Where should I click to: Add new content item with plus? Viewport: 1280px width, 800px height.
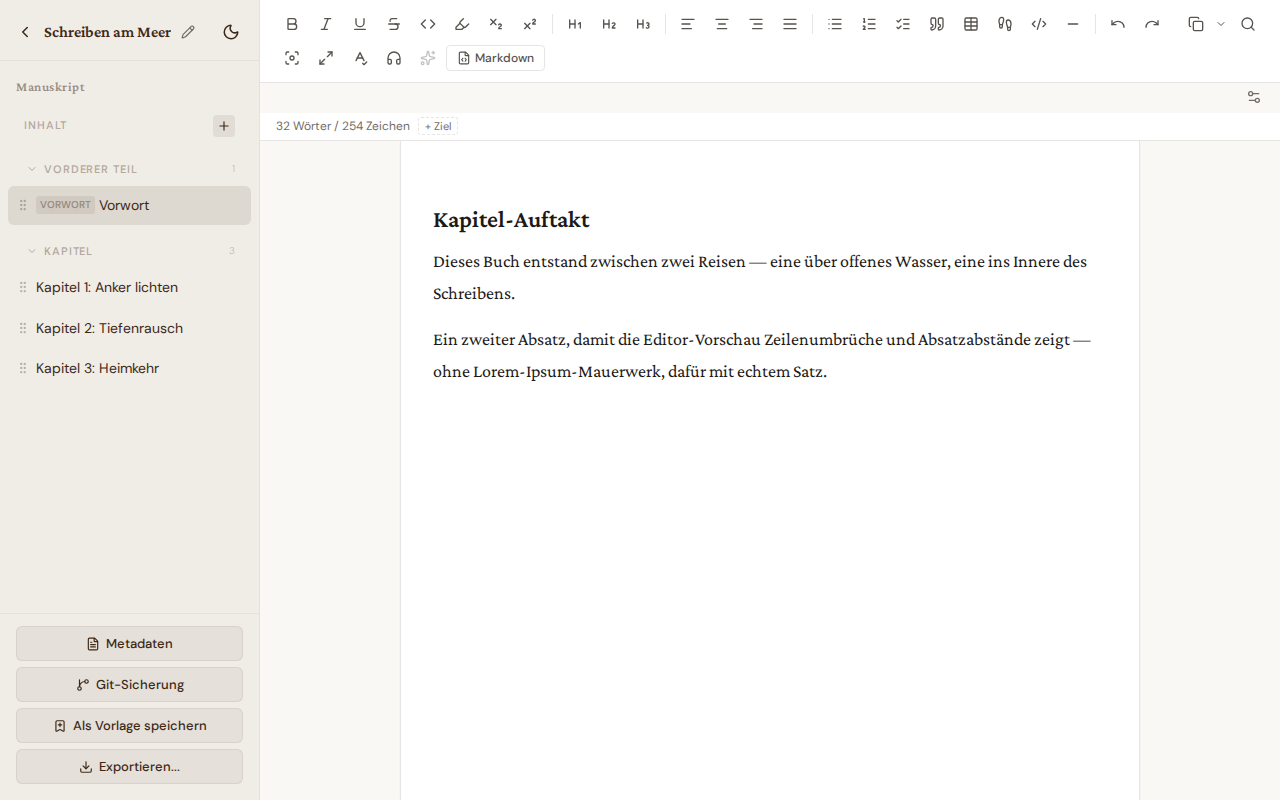pyautogui.click(x=224, y=126)
